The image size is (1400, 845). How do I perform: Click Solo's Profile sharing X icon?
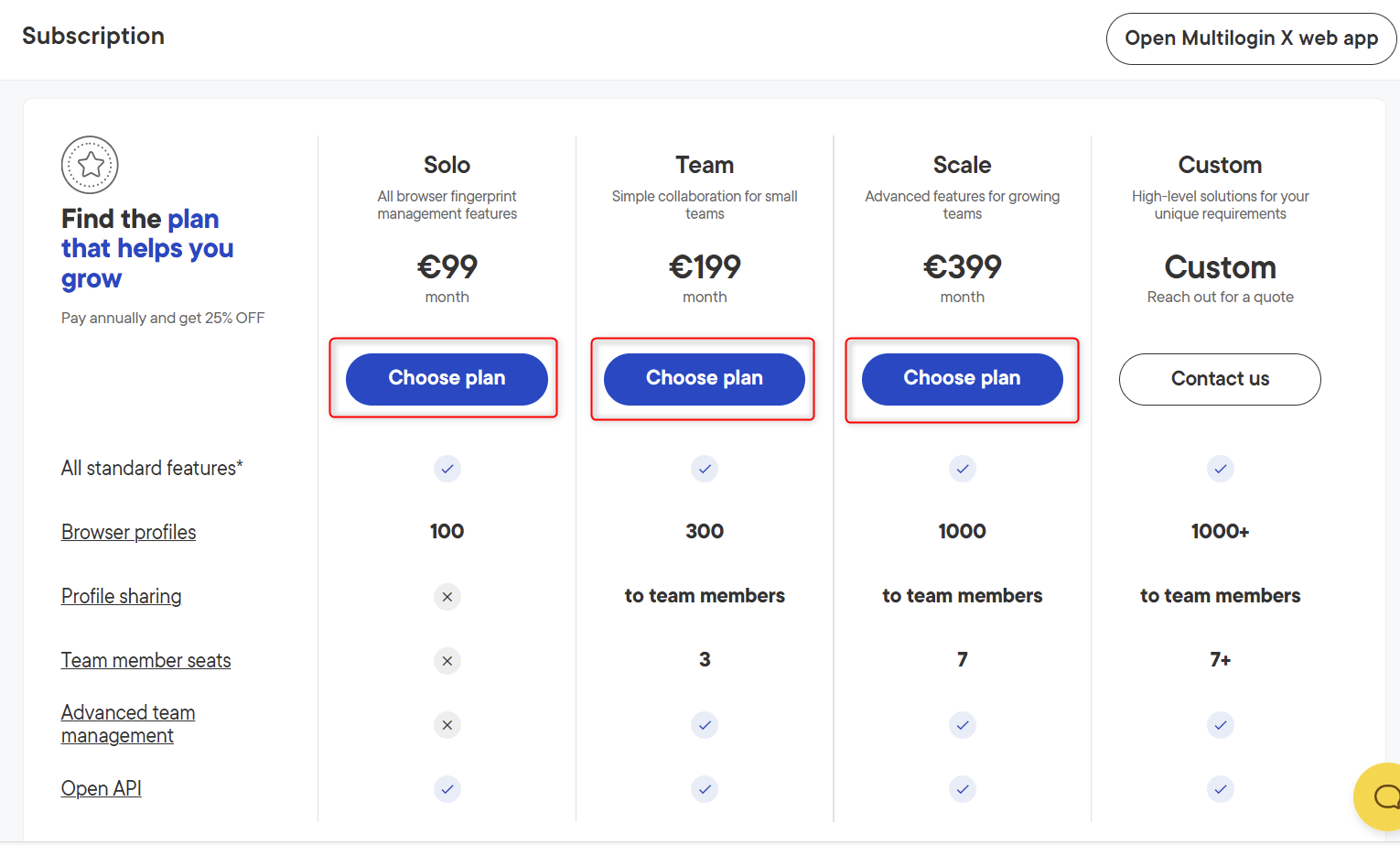(x=447, y=597)
